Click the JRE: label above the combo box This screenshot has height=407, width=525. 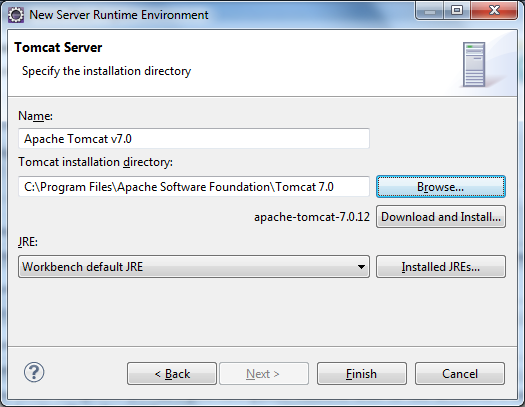point(28,242)
